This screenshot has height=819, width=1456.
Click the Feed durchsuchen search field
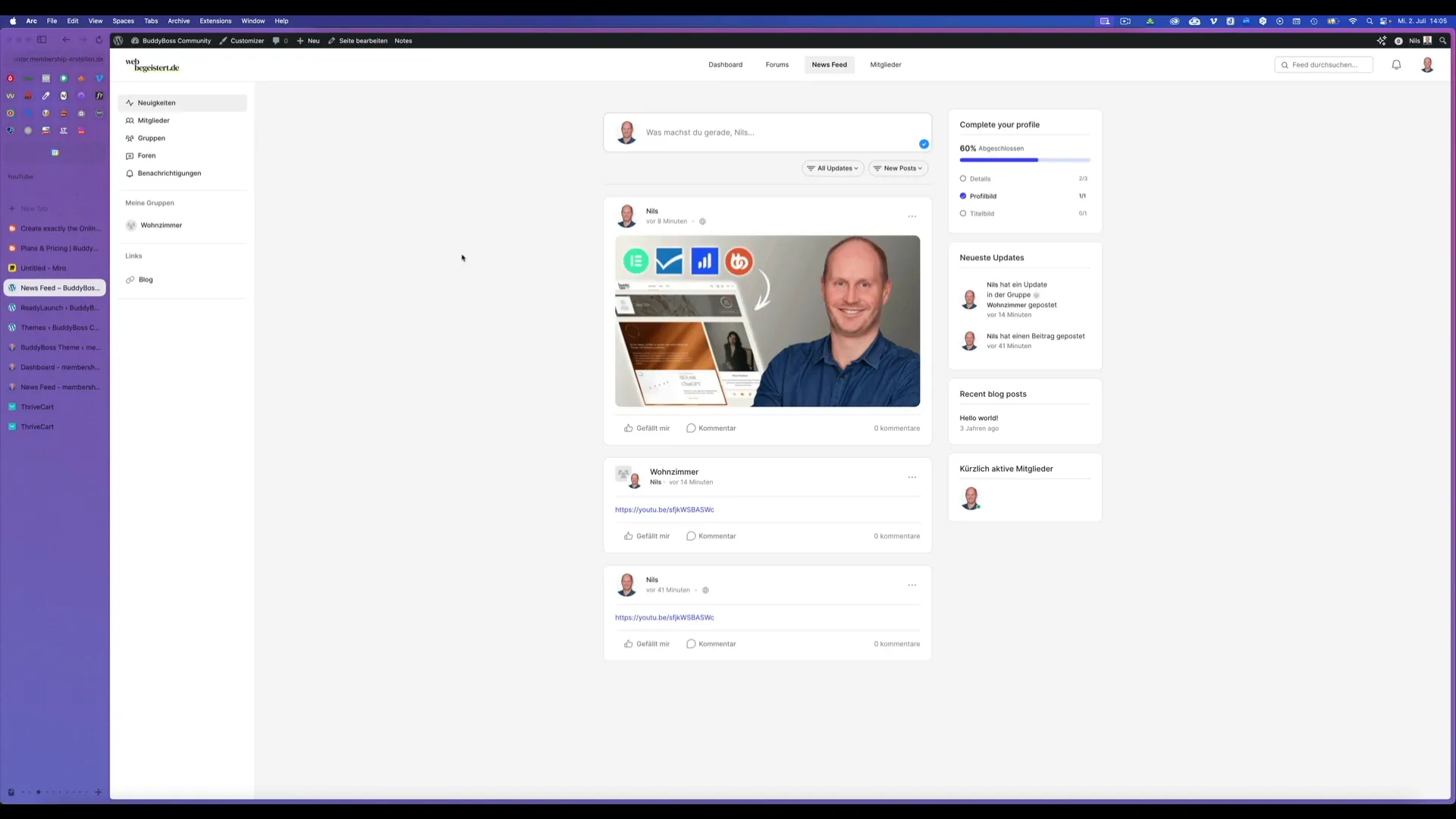(x=1323, y=65)
